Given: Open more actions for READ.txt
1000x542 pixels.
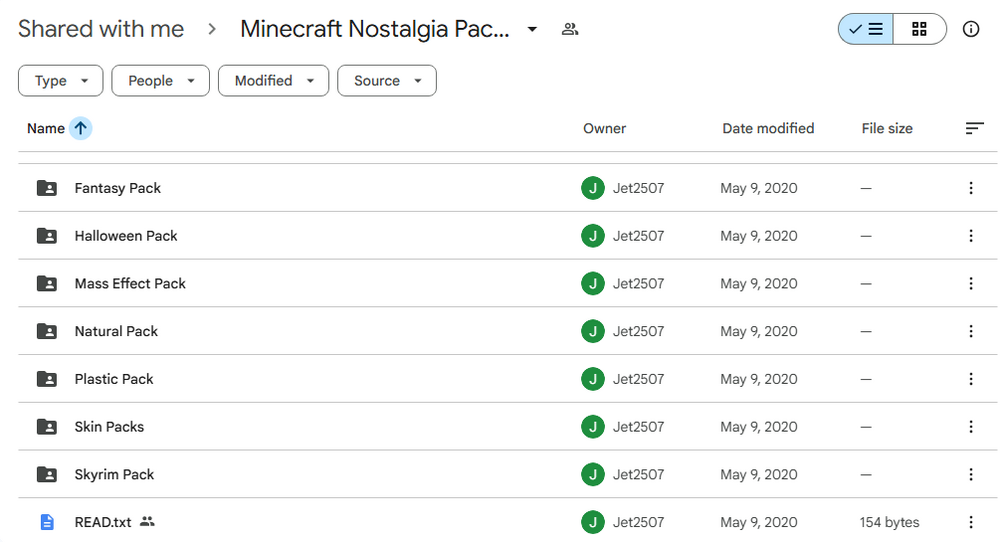Looking at the screenshot, I should point(971,522).
